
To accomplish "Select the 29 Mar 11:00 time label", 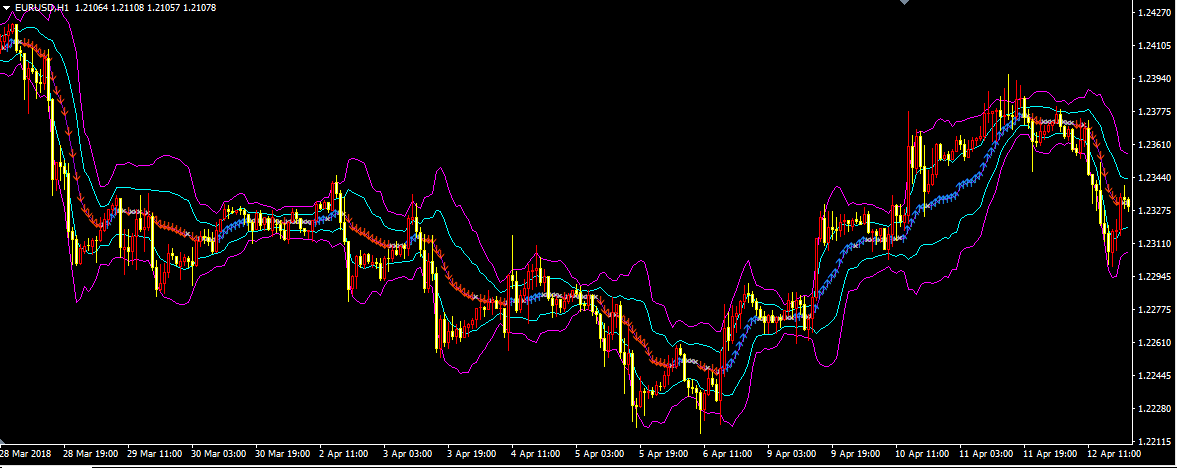I will click(x=154, y=453).
